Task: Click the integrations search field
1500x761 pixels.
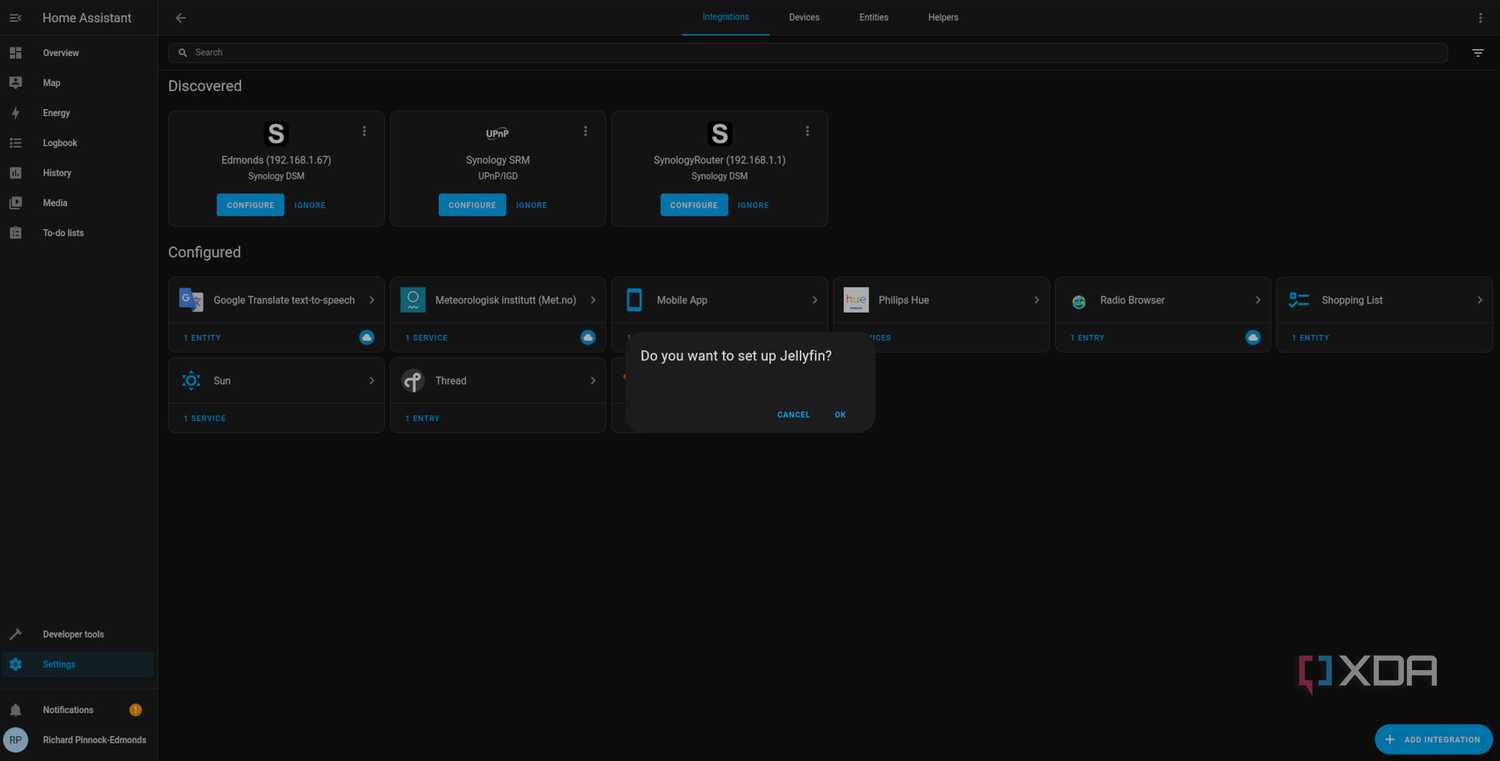Action: pyautogui.click(x=808, y=53)
